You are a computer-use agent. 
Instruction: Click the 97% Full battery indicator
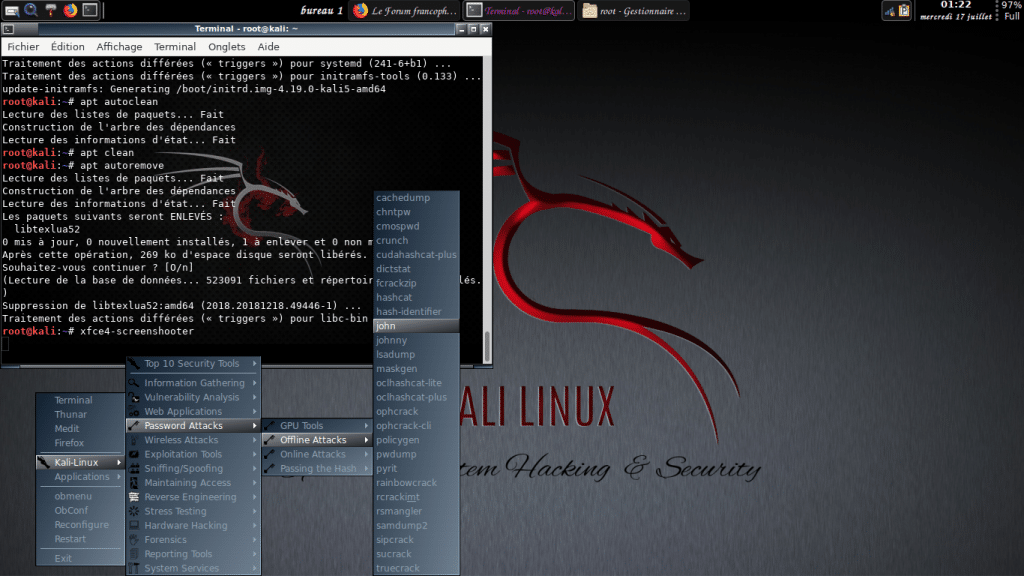point(1012,10)
